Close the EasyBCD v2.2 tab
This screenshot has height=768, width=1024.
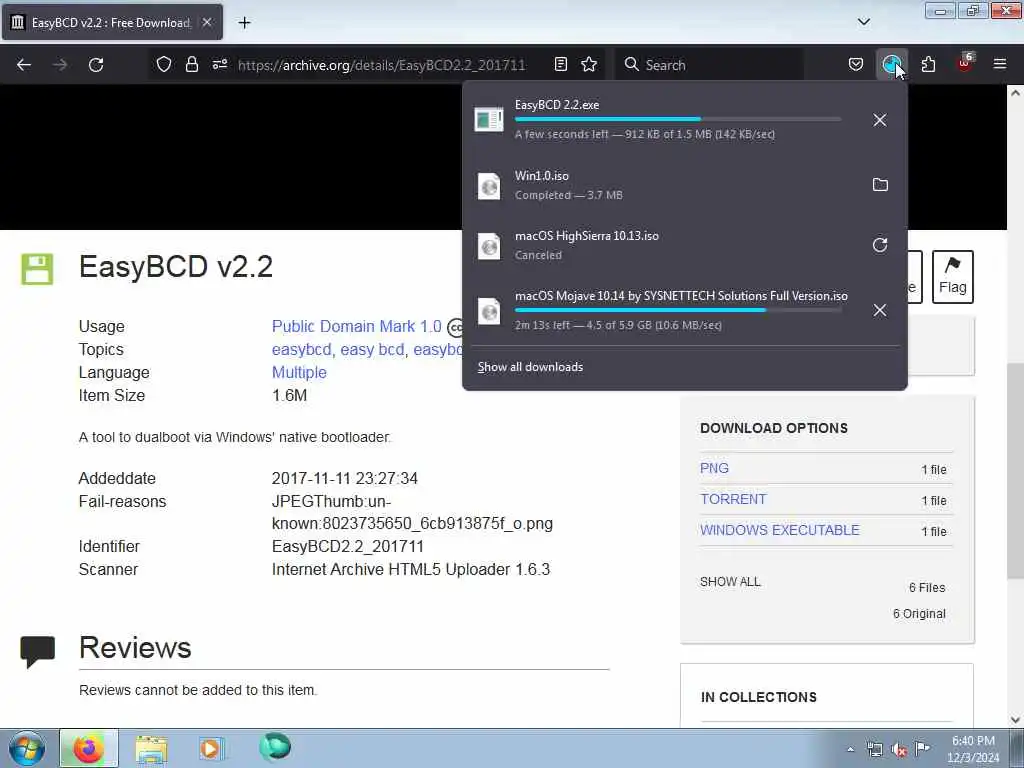click(206, 22)
